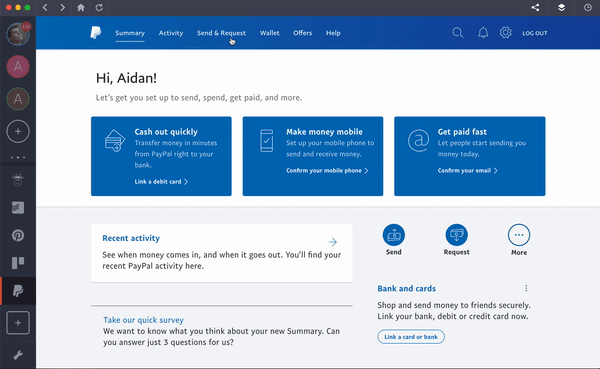This screenshot has width=600, height=369.
Task: Open the robot app icon in sidebar
Action: pos(18,180)
